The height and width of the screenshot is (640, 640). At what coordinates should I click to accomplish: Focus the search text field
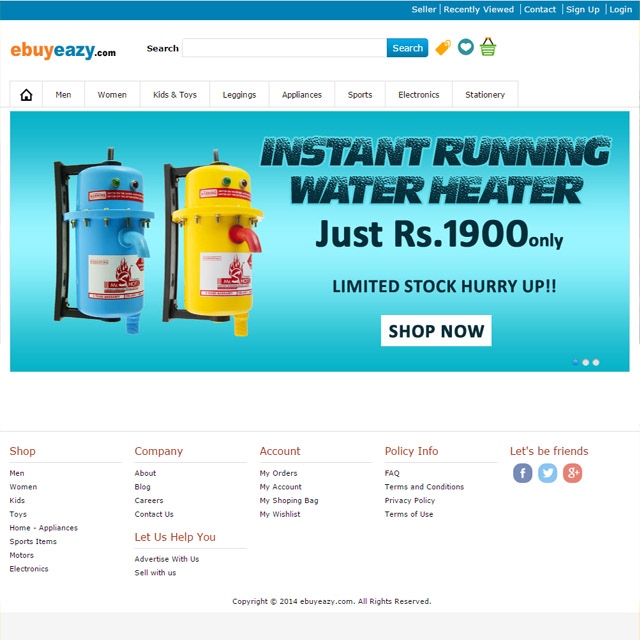(284, 48)
